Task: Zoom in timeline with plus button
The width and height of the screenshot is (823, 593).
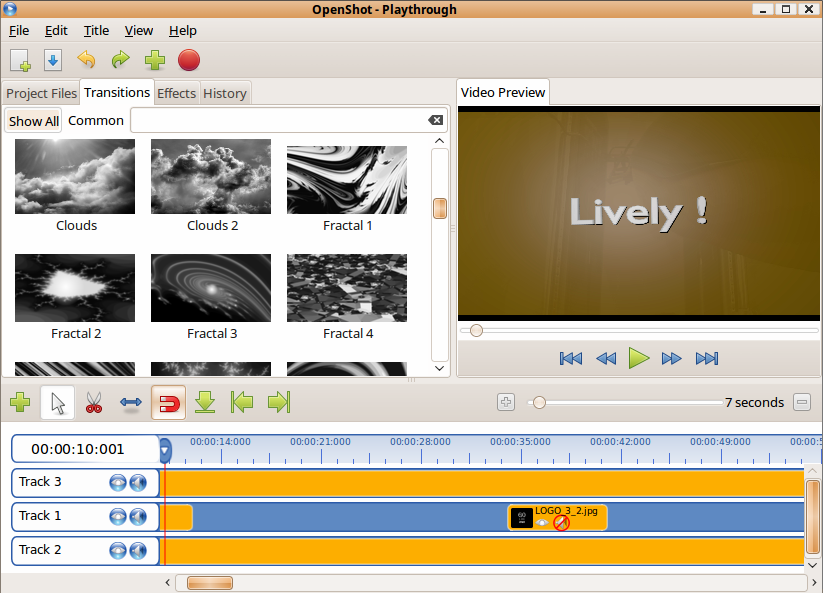Action: point(506,402)
